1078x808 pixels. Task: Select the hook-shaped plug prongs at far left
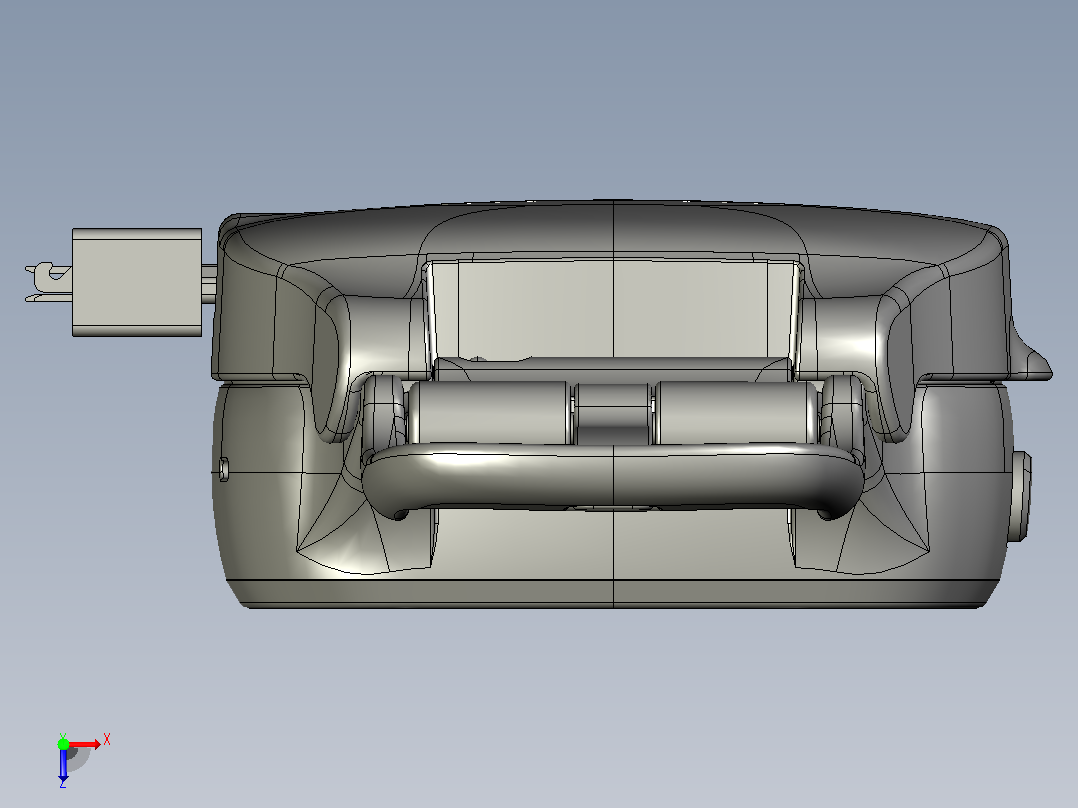48,283
